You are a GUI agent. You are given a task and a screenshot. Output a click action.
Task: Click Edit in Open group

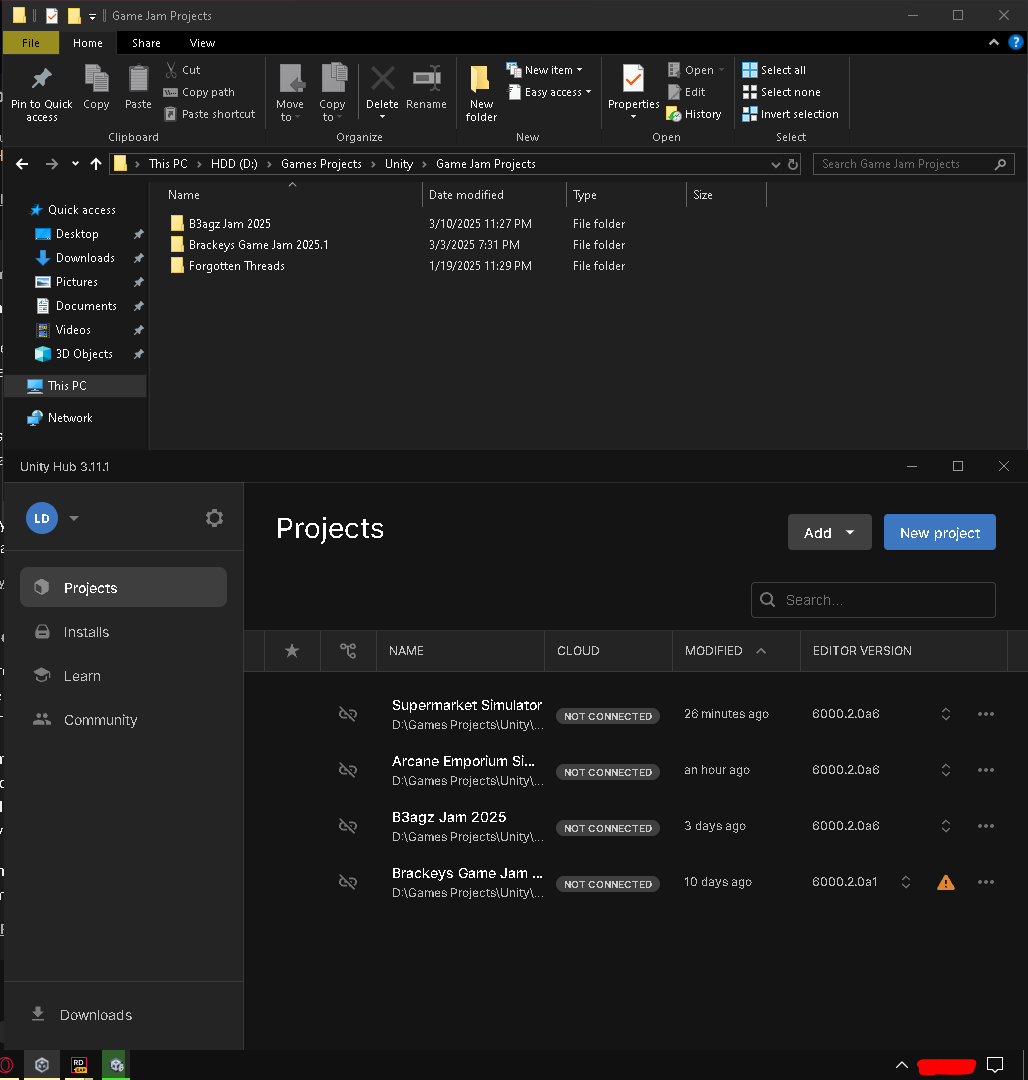coord(686,92)
